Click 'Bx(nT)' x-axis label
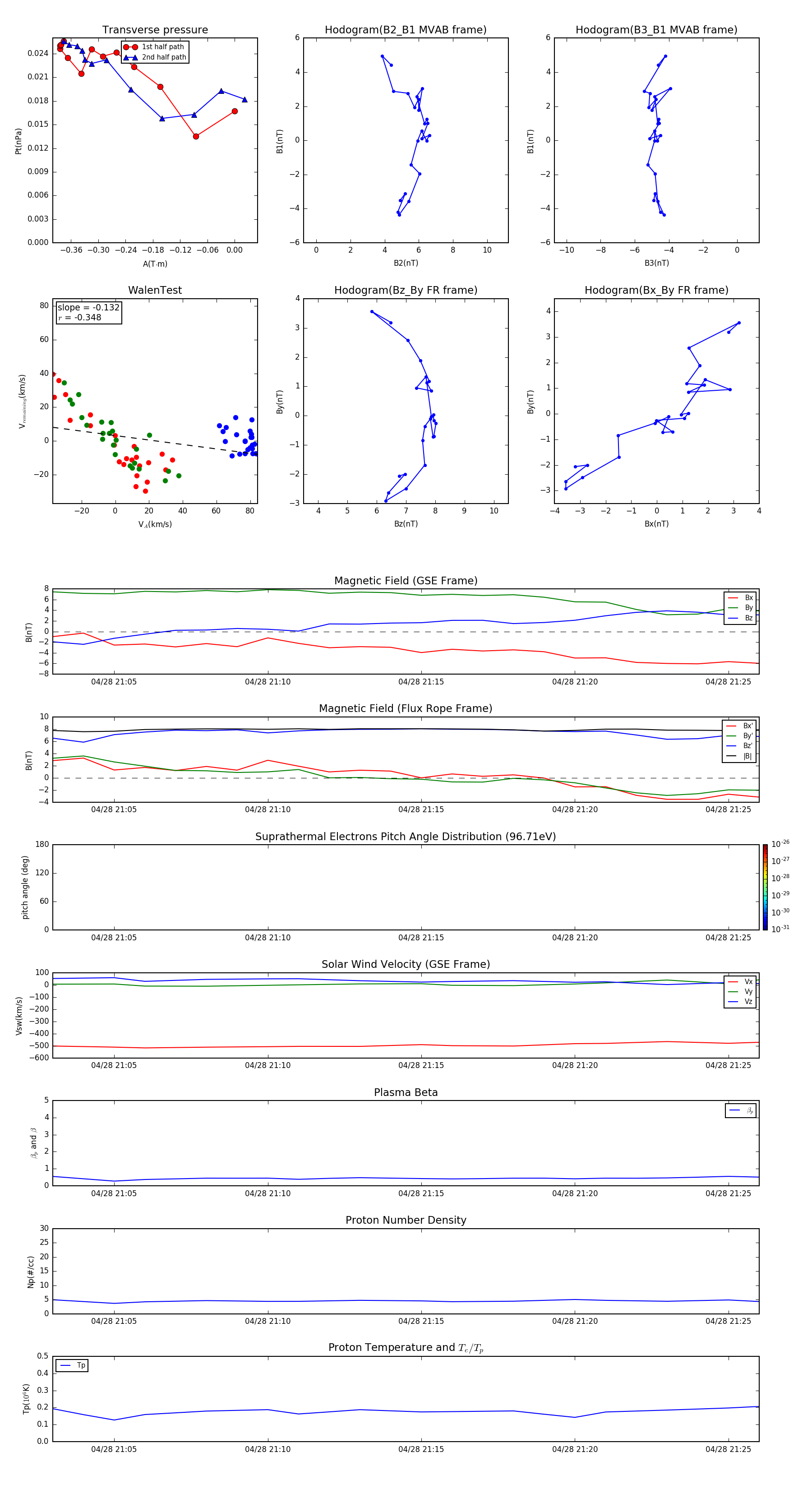Image resolution: width=812 pixels, height=1489 pixels. (656, 524)
